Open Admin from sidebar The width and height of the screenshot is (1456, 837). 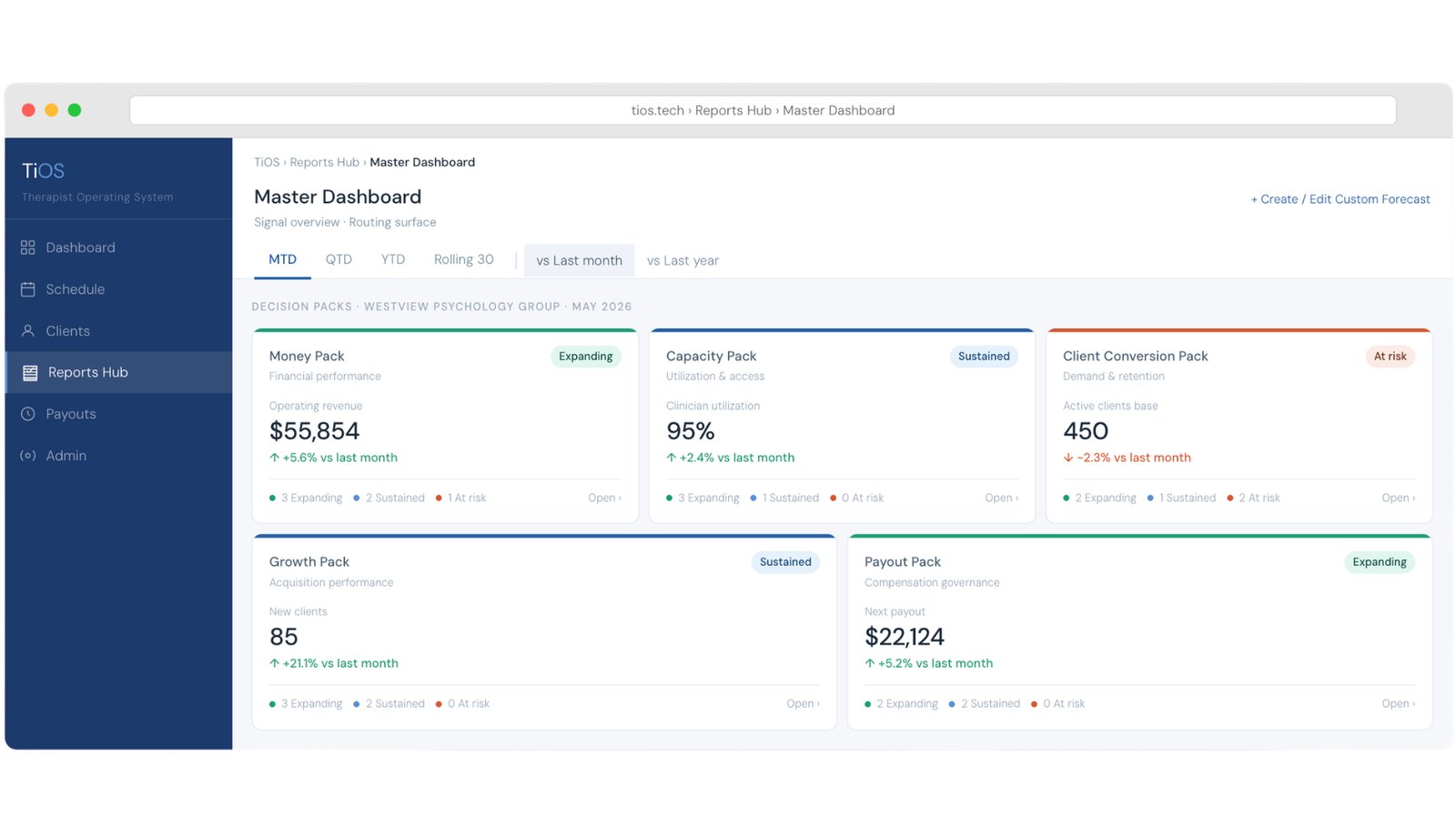119,456
